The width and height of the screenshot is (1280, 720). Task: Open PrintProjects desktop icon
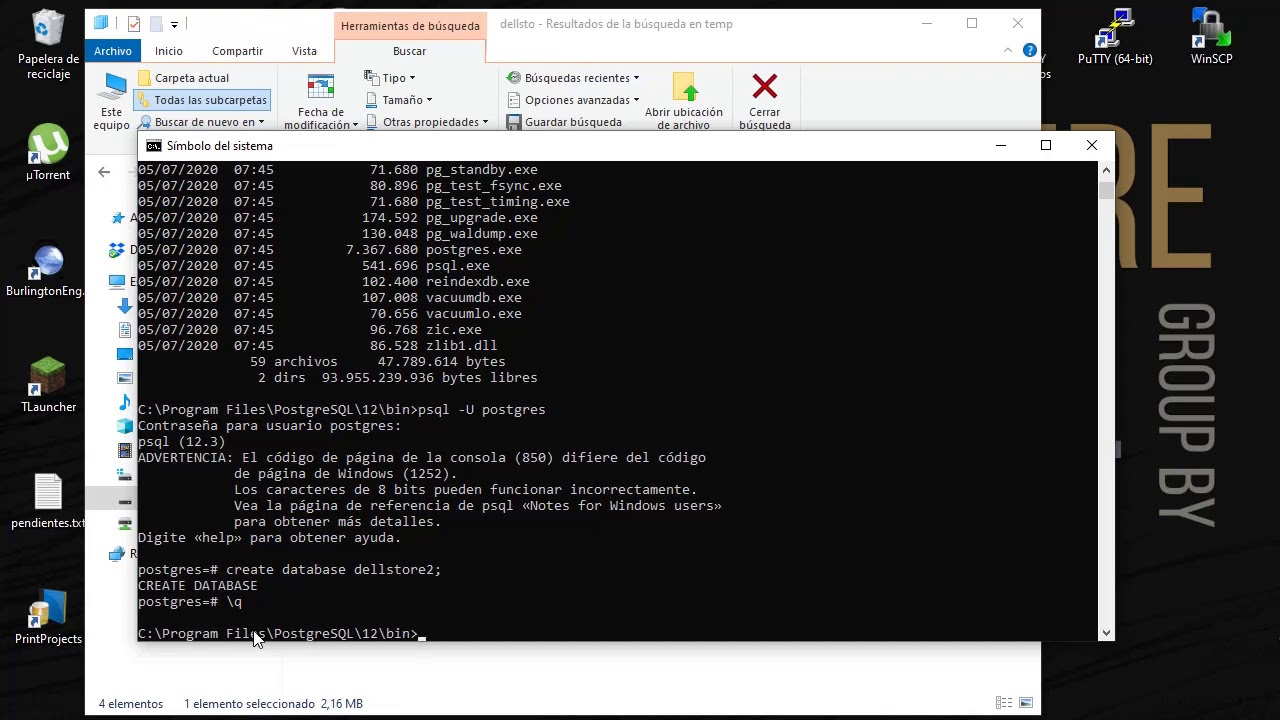(48, 617)
